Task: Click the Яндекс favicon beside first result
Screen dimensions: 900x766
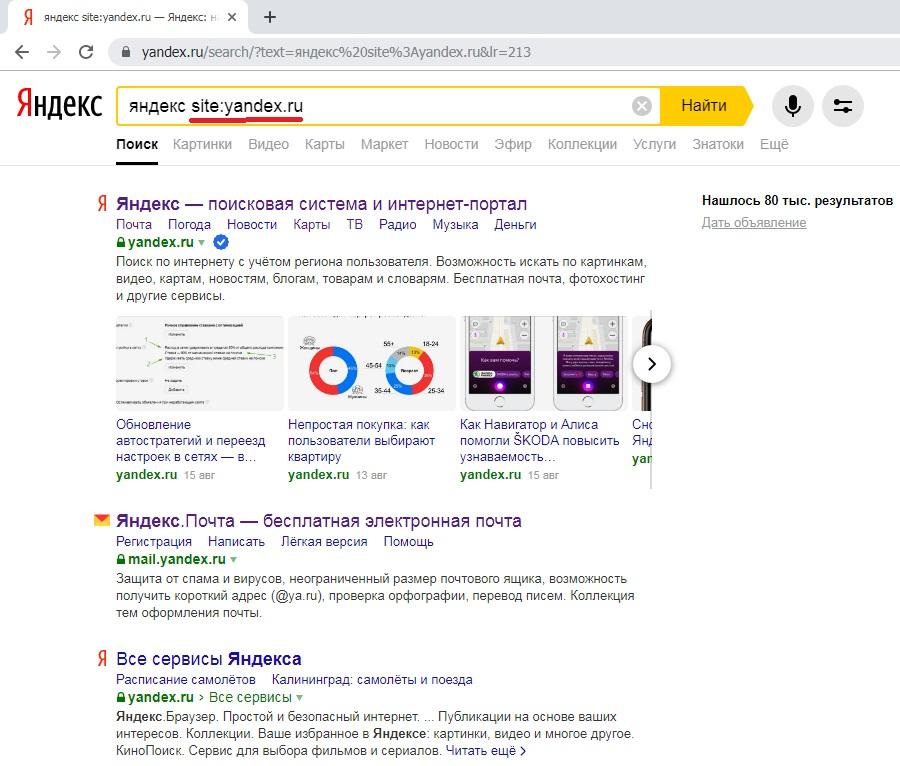Action: click(x=102, y=203)
